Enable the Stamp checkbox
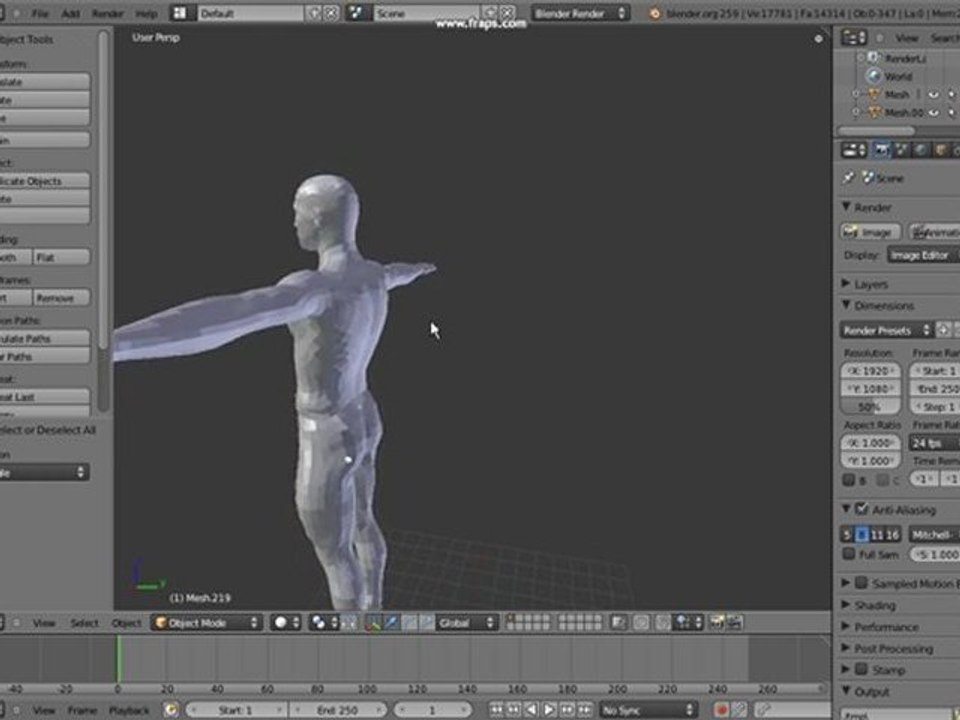Image resolution: width=960 pixels, height=720 pixels. coord(861,669)
